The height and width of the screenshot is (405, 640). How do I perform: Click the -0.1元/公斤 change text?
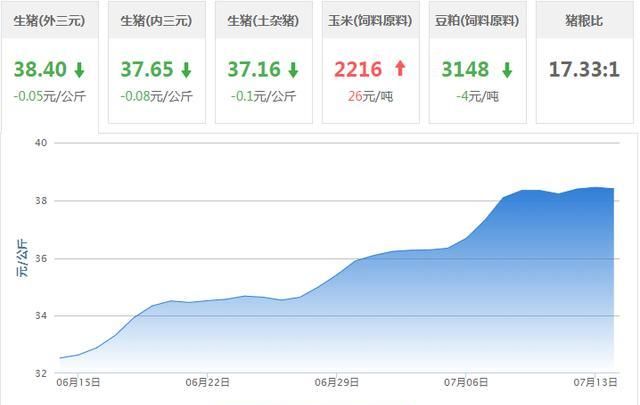pyautogui.click(x=263, y=96)
